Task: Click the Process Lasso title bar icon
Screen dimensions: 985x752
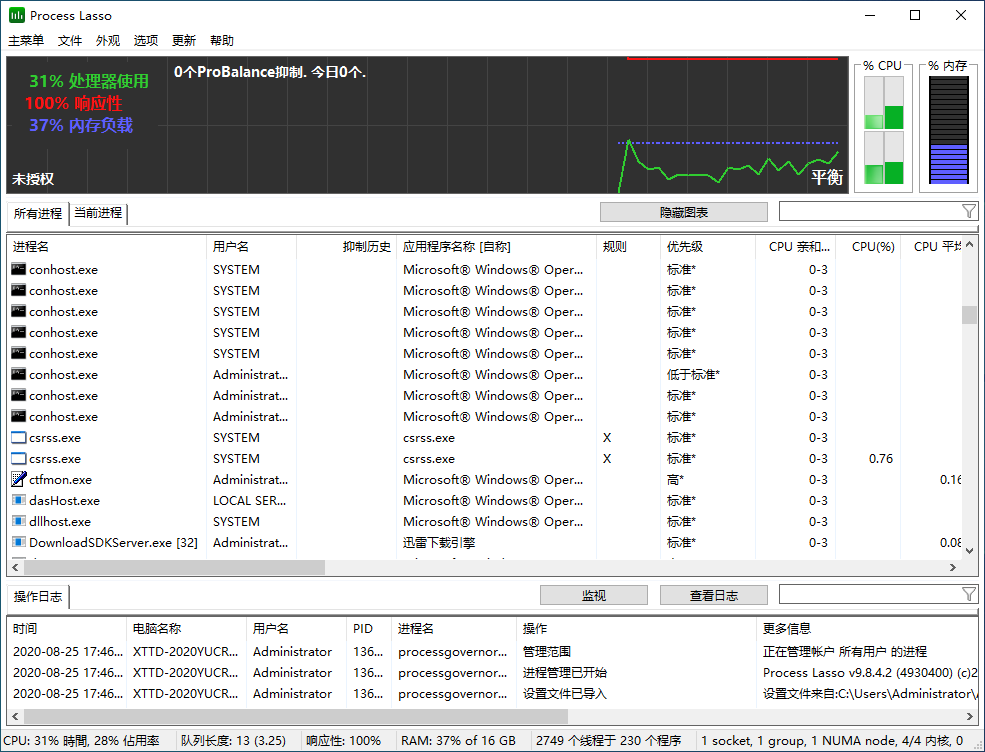Action: (x=16, y=15)
